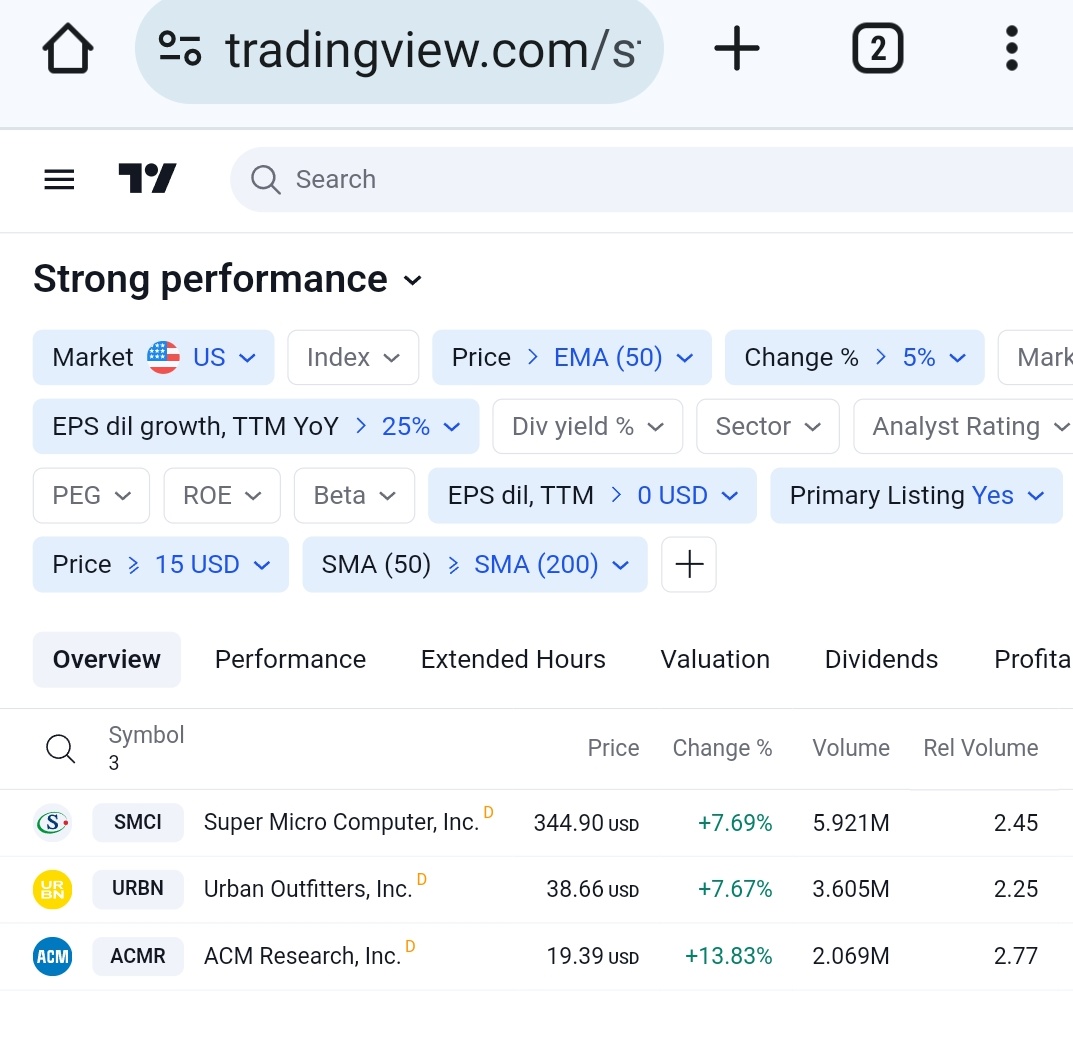Sort by Symbol column header
Viewport: 1073px width, 1041px height.
146,735
